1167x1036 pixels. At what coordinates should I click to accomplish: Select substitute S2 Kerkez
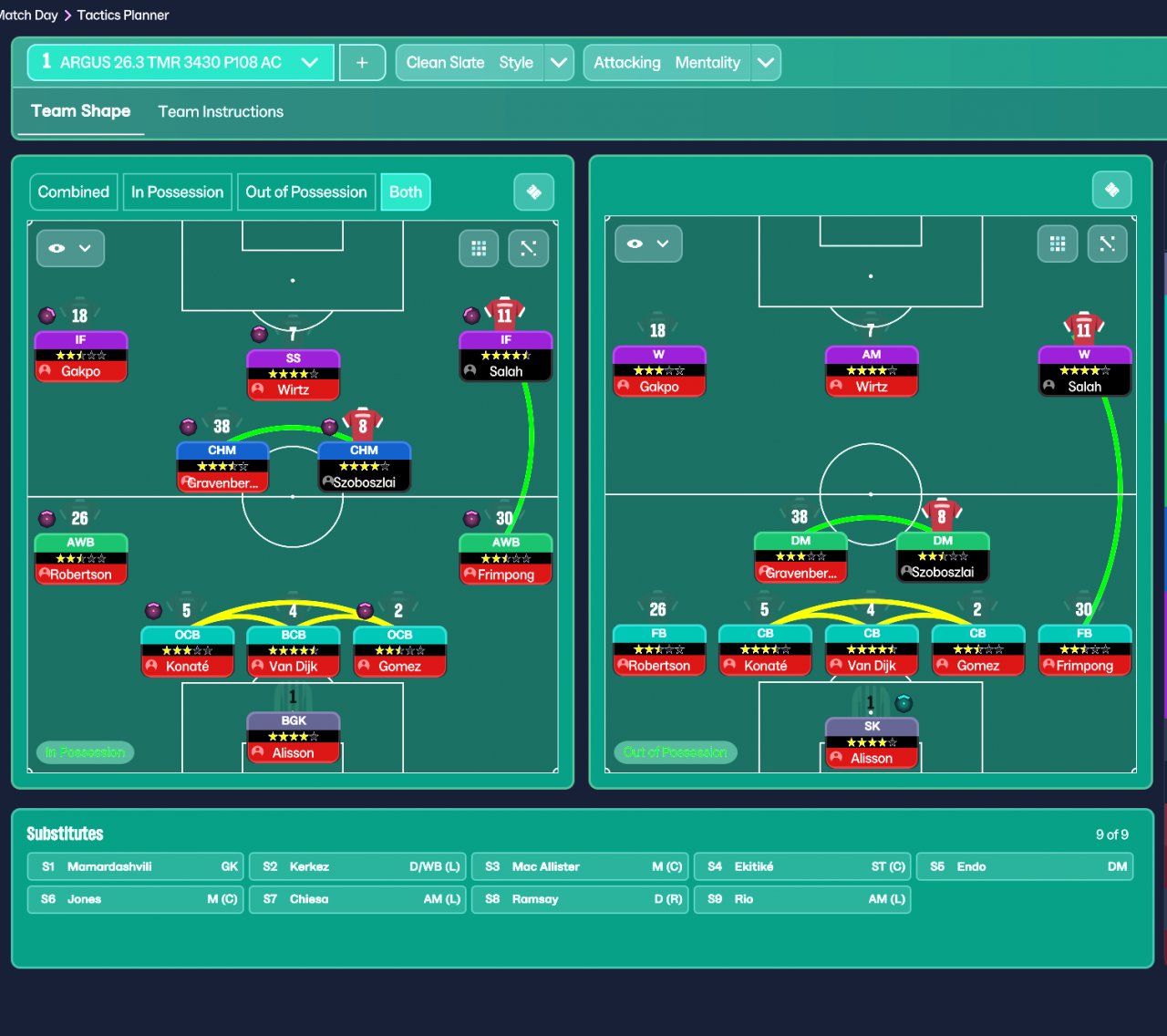tap(358, 867)
